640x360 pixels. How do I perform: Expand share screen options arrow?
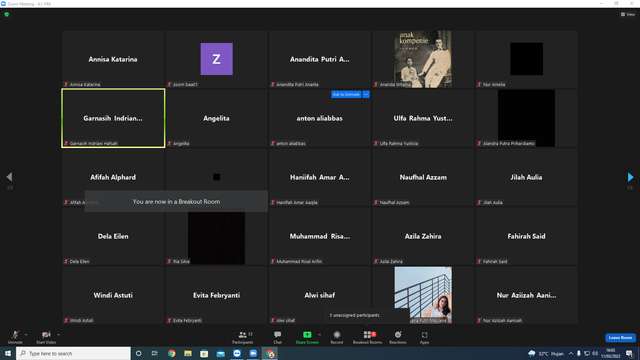[320, 335]
